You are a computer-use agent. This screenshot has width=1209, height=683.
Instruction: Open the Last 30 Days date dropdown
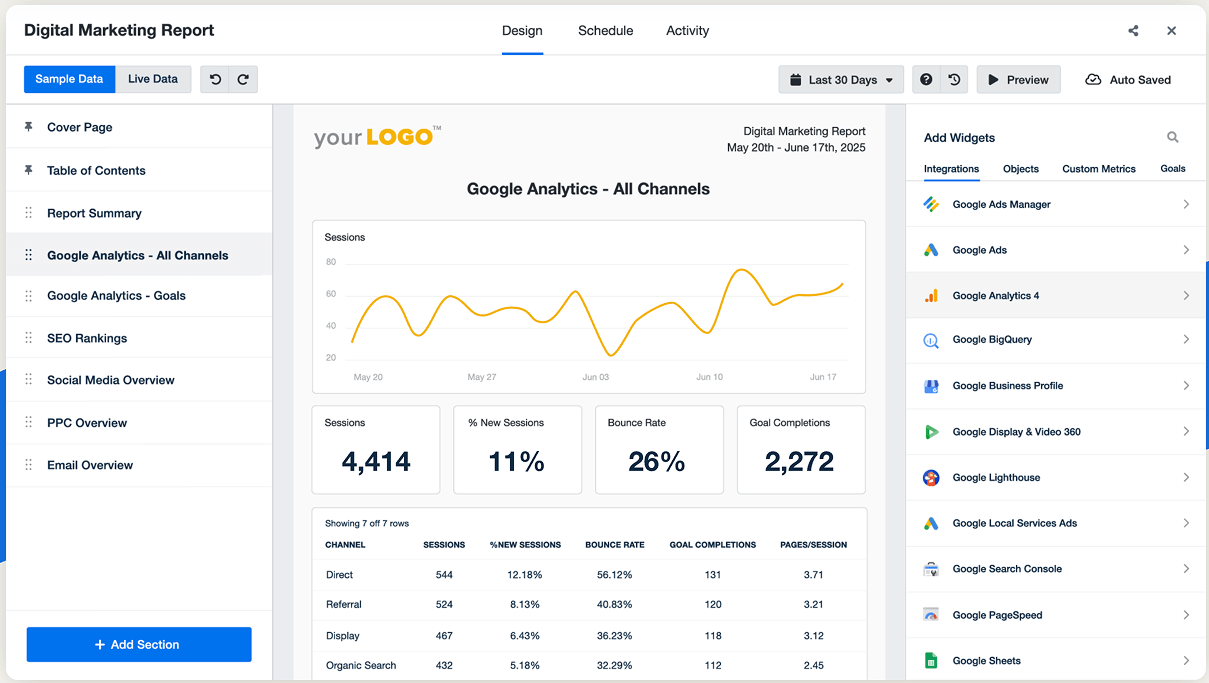point(841,79)
